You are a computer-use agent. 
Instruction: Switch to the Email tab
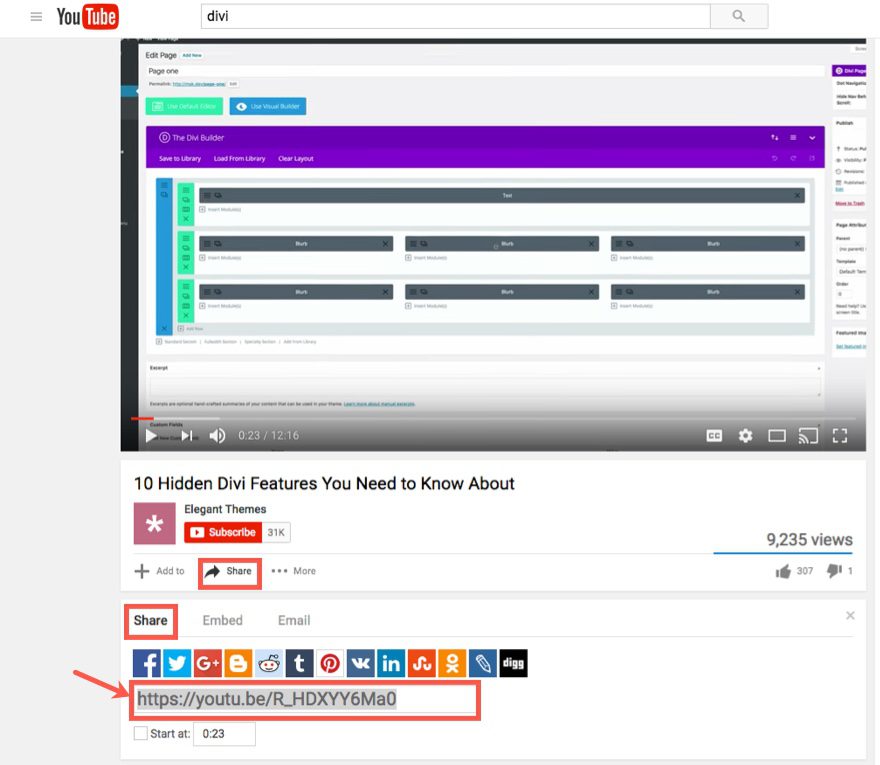tap(292, 620)
